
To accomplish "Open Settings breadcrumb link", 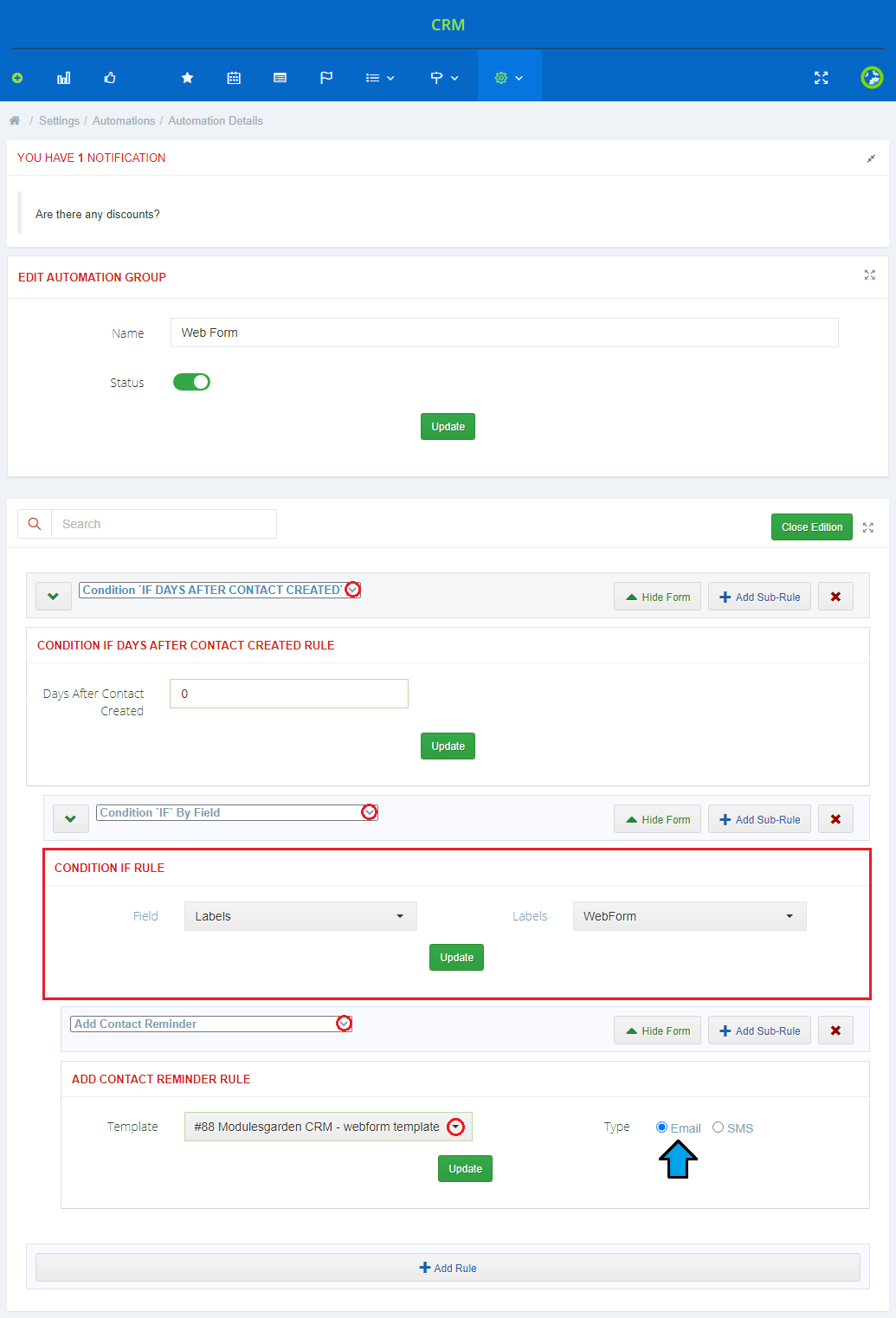I will [x=59, y=120].
